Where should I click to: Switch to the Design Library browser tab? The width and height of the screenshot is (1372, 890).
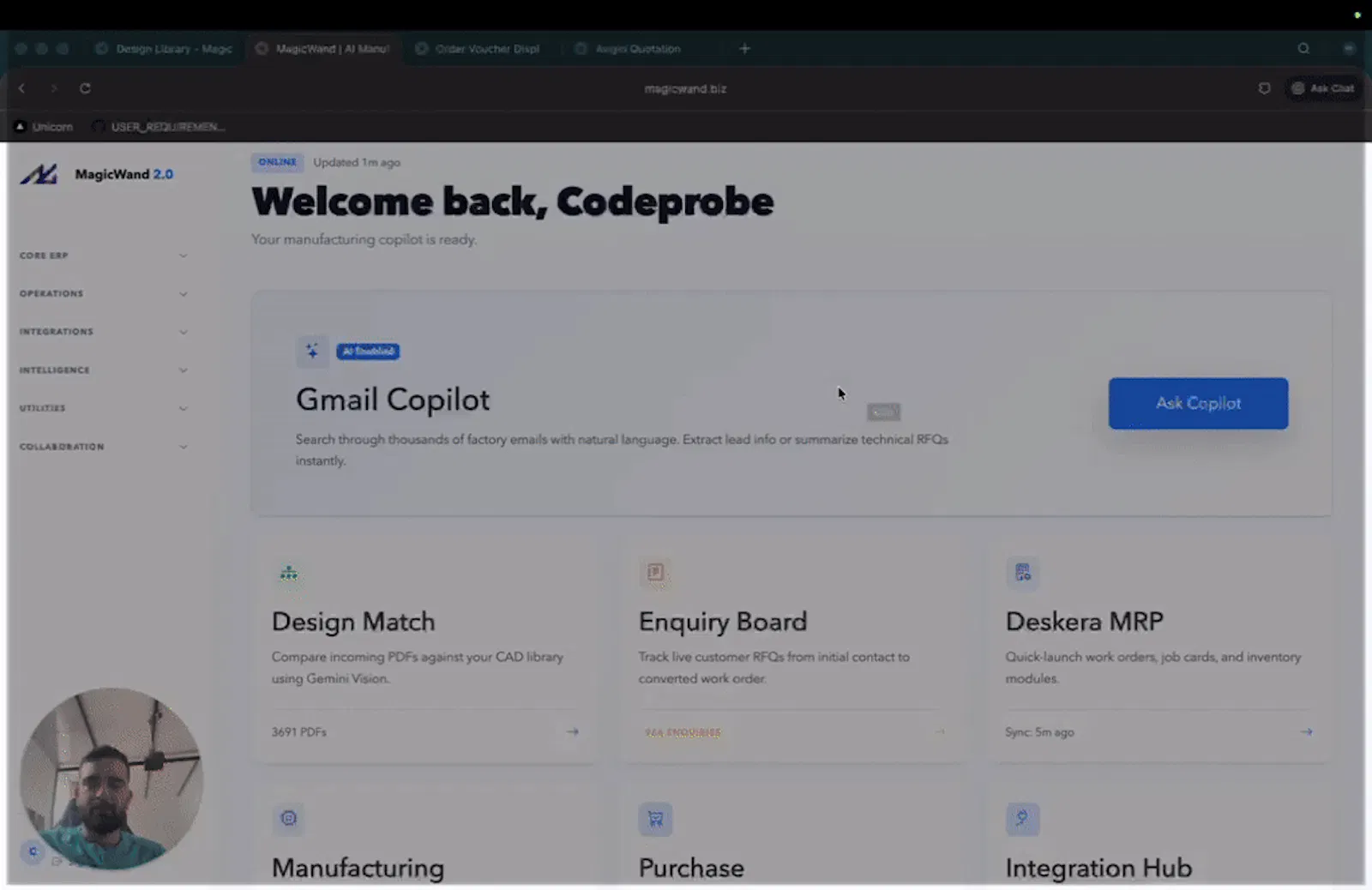[164, 49]
